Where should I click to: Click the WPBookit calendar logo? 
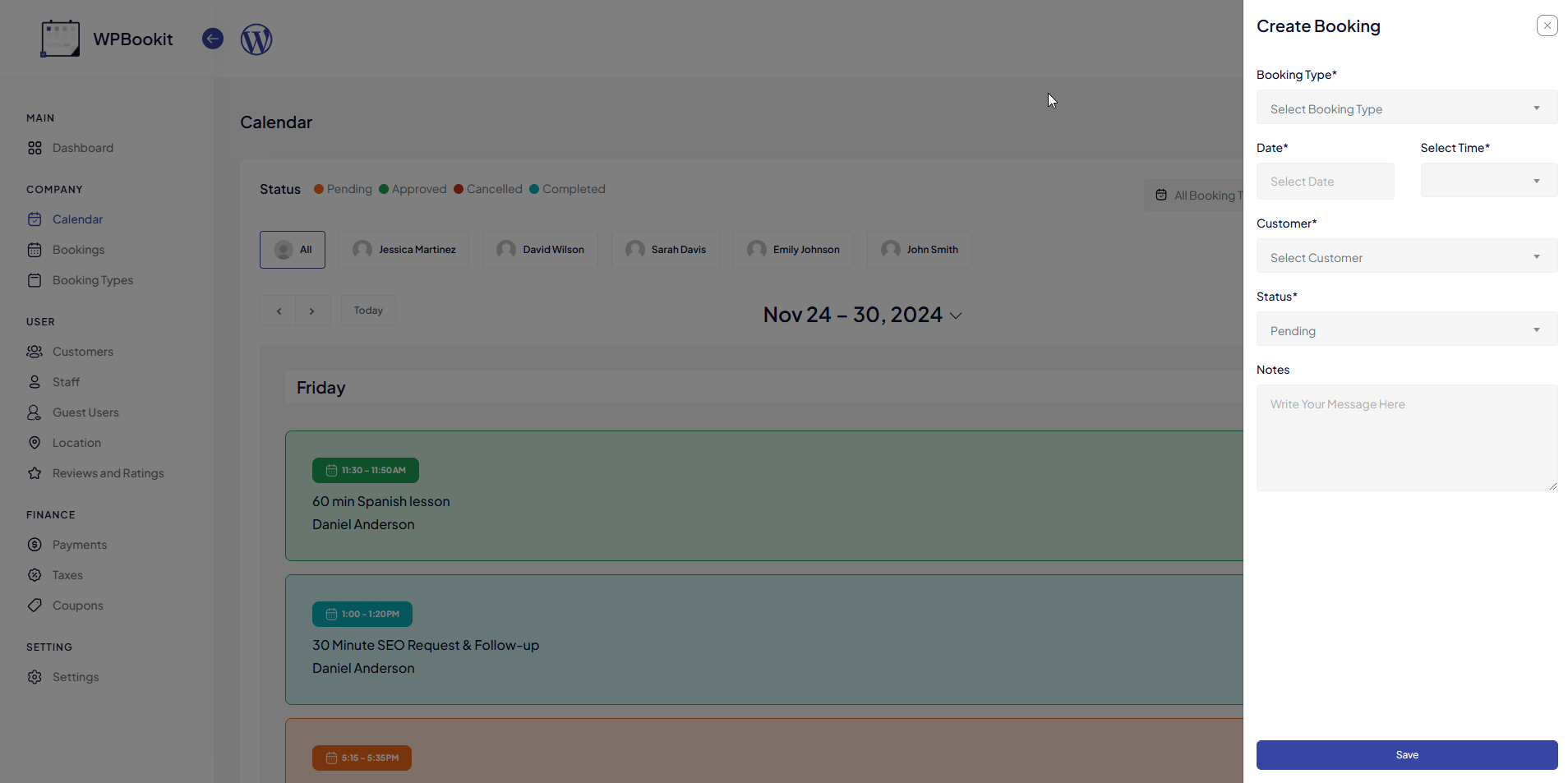click(60, 39)
